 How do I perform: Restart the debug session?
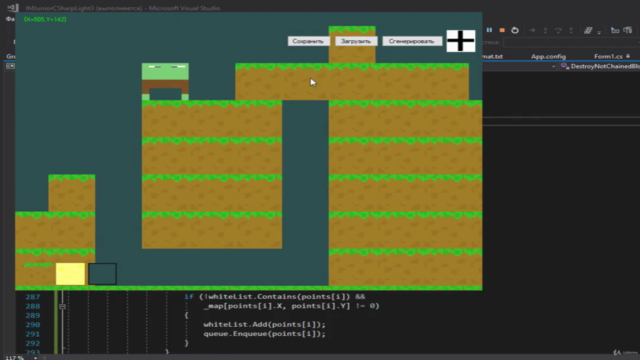(x=515, y=30)
